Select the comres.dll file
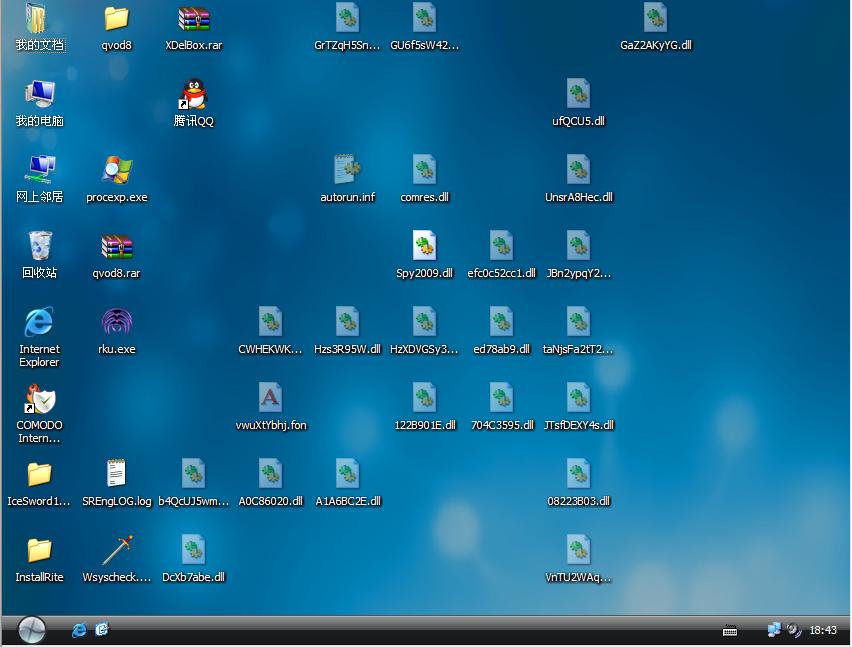 (x=424, y=172)
